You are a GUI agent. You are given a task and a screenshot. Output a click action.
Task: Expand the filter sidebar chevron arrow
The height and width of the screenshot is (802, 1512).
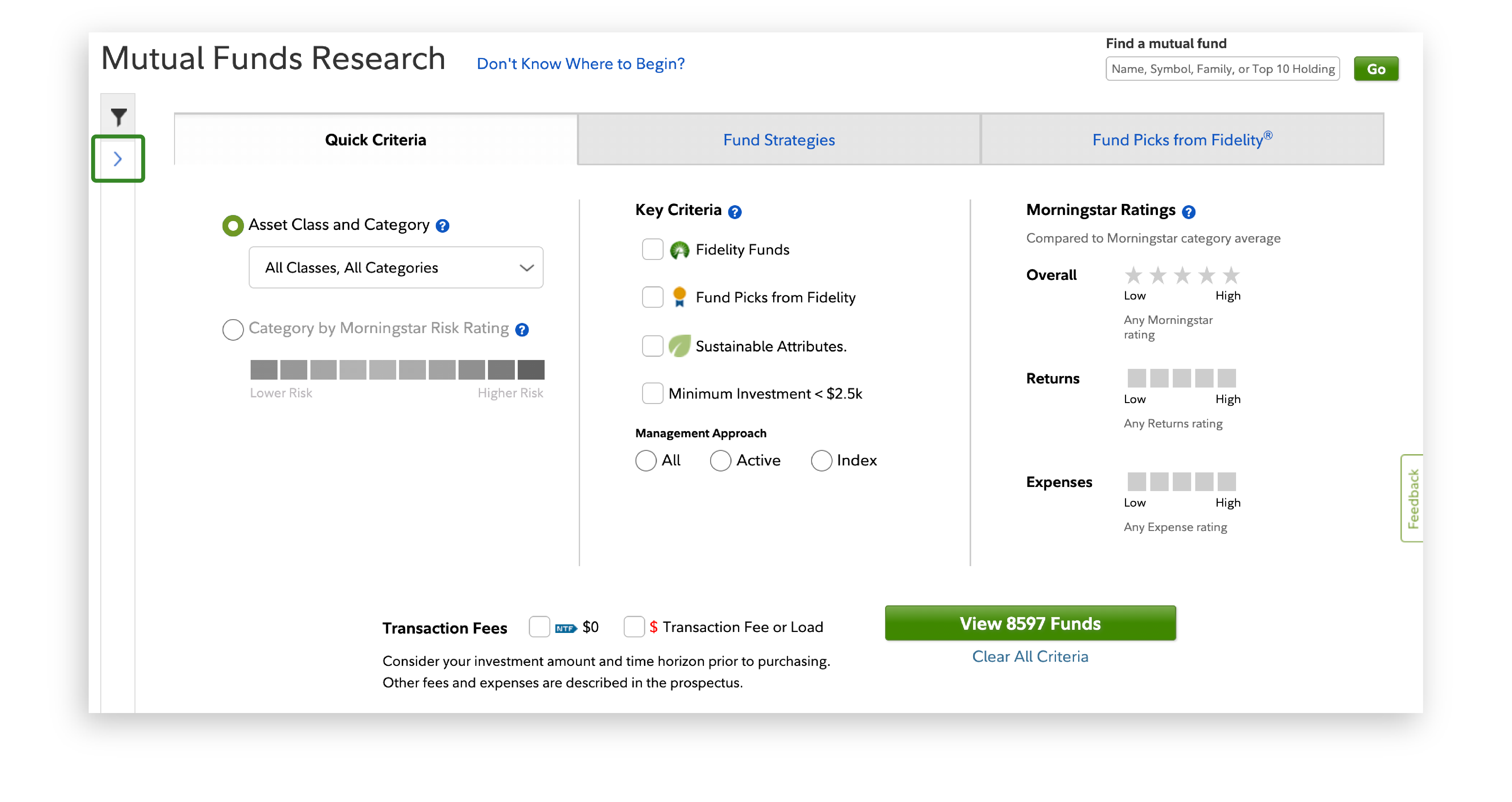[117, 159]
